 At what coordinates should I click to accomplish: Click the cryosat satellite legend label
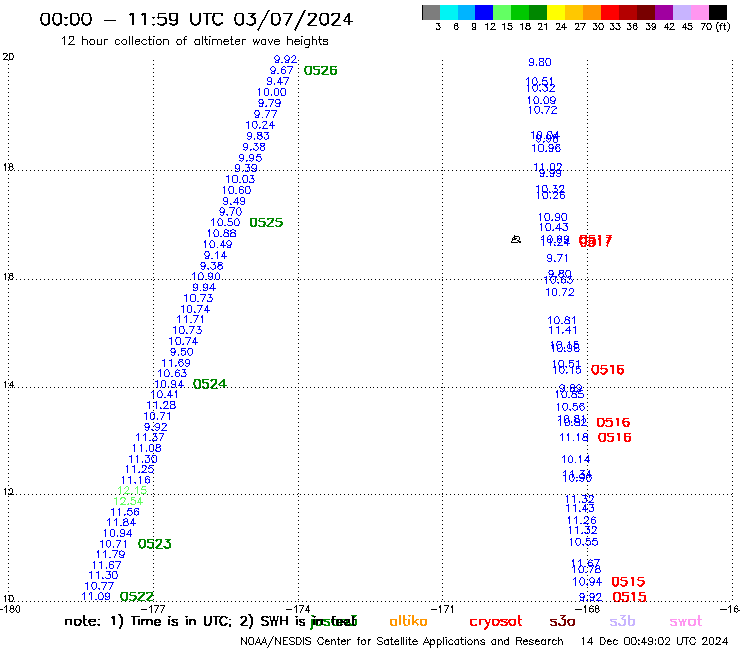496,621
